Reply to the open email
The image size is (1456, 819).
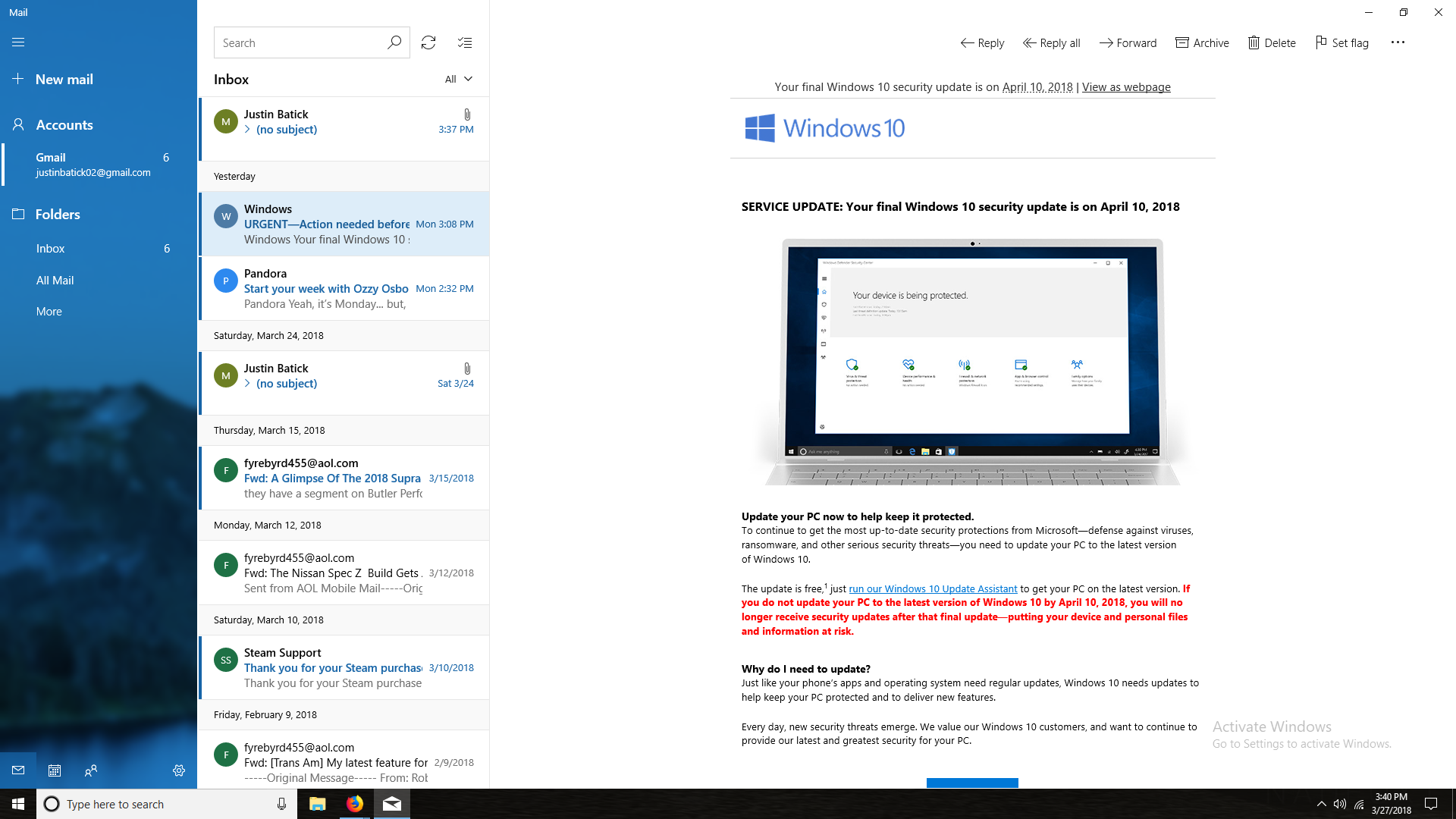pyautogui.click(x=982, y=42)
